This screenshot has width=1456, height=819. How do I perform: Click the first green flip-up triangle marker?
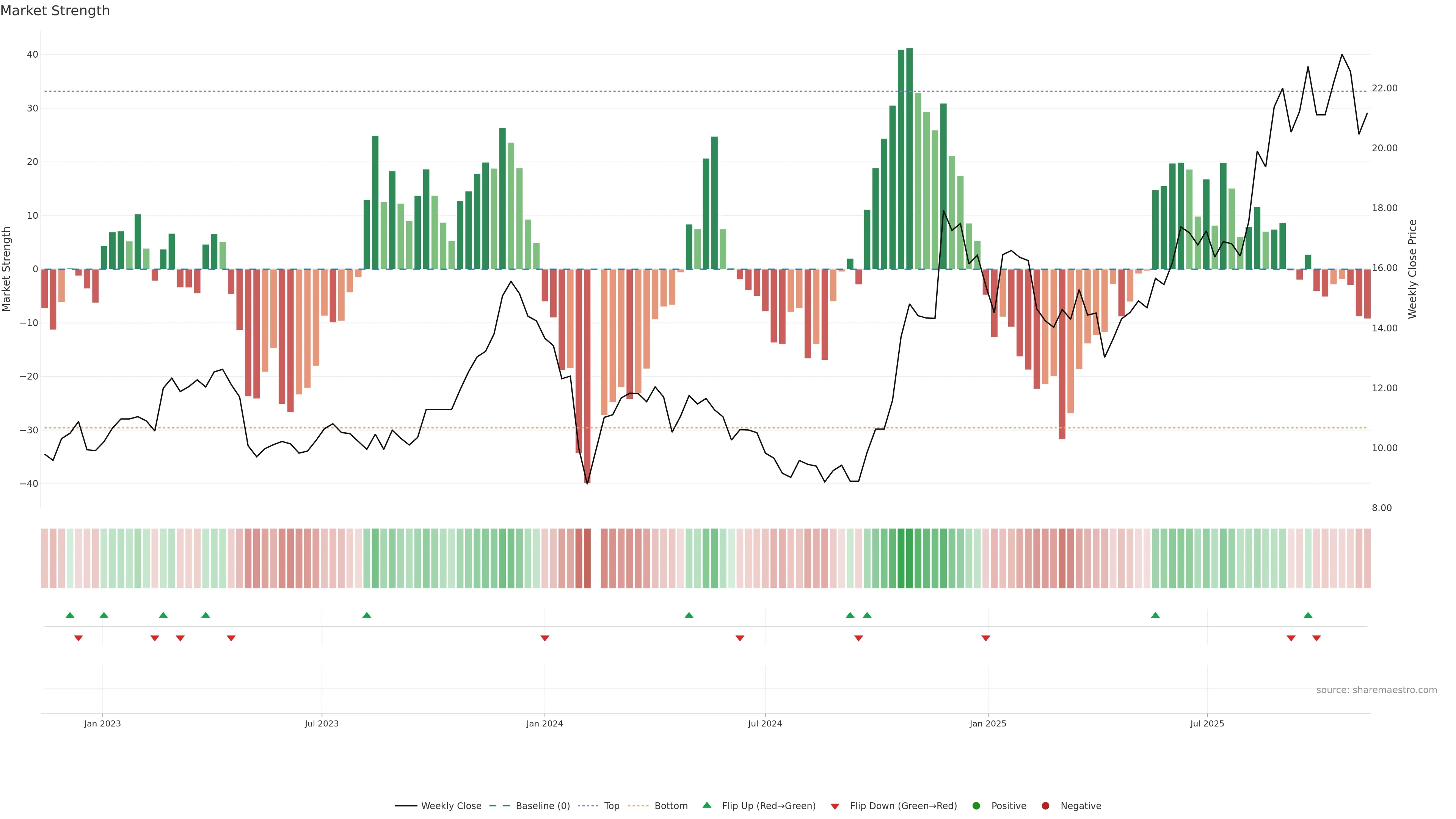click(x=70, y=615)
